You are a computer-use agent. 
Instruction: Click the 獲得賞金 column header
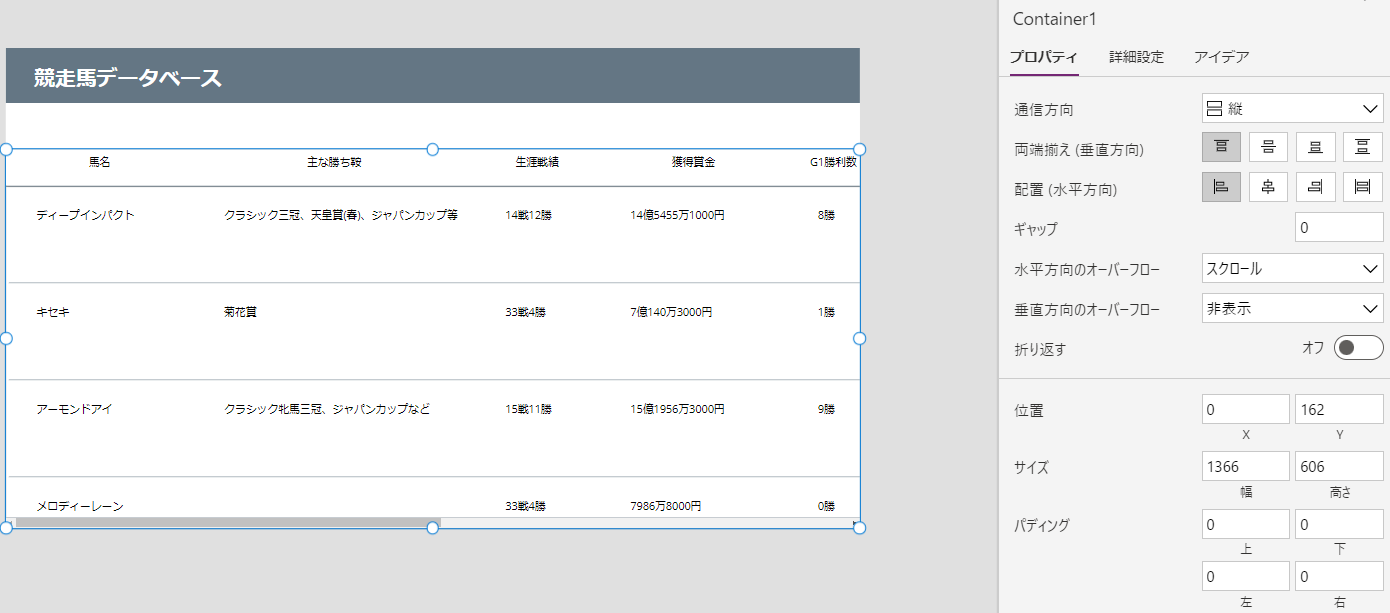pos(693,162)
